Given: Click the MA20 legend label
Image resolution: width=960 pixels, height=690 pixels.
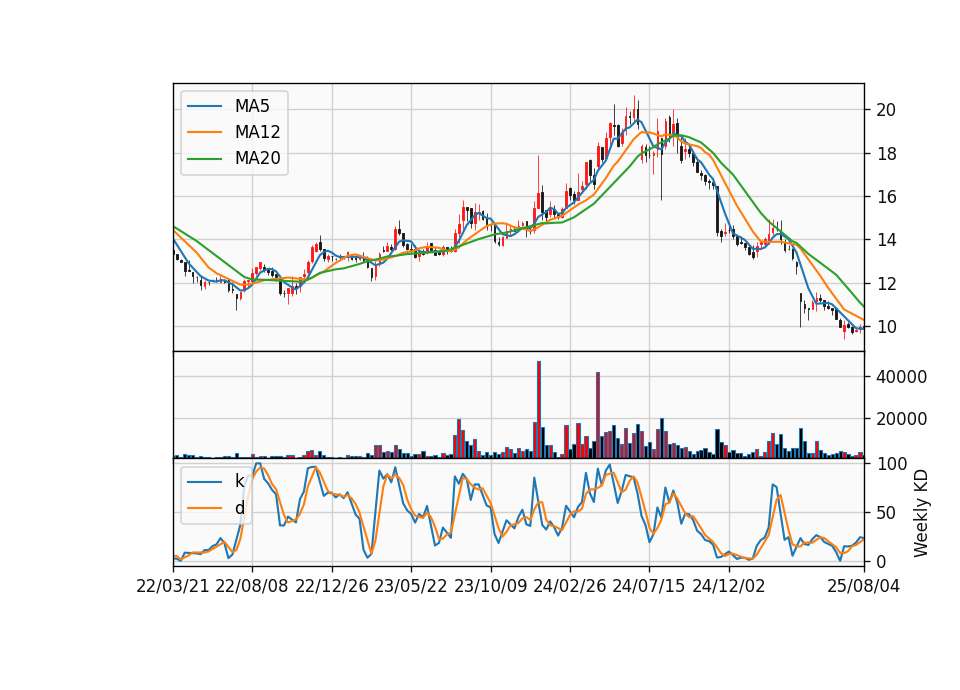Looking at the screenshot, I should pyautogui.click(x=257, y=158).
